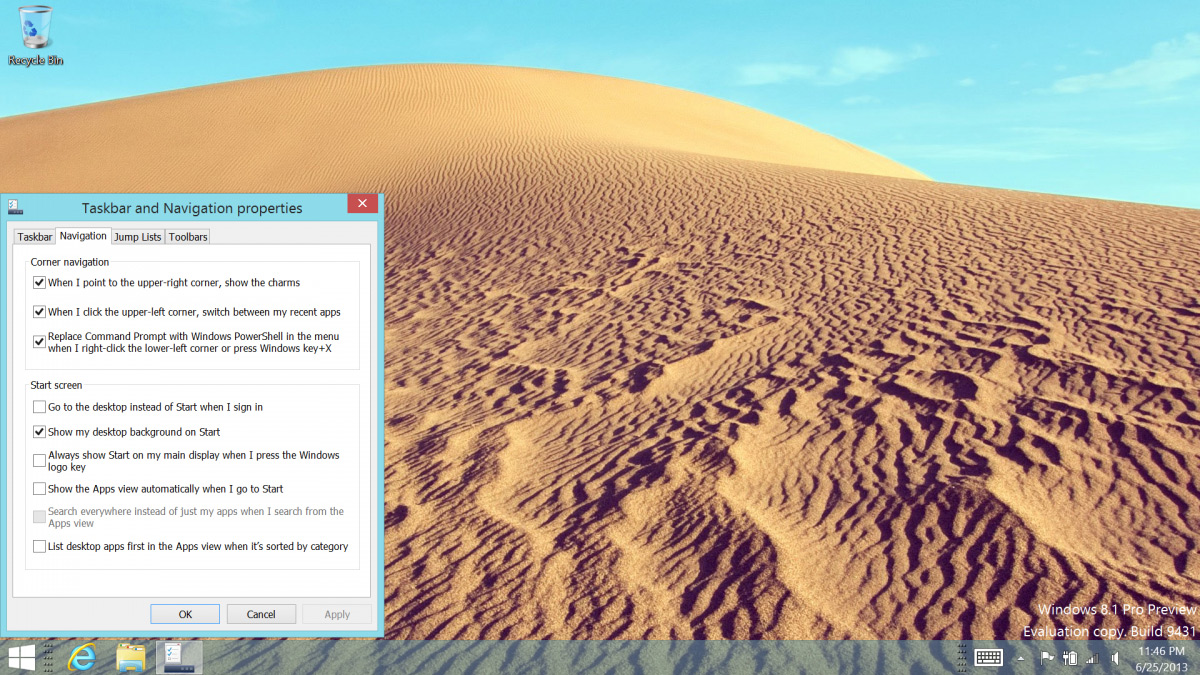
Task: Uncheck Replace Command Prompt with PowerShell
Action: coord(39,342)
